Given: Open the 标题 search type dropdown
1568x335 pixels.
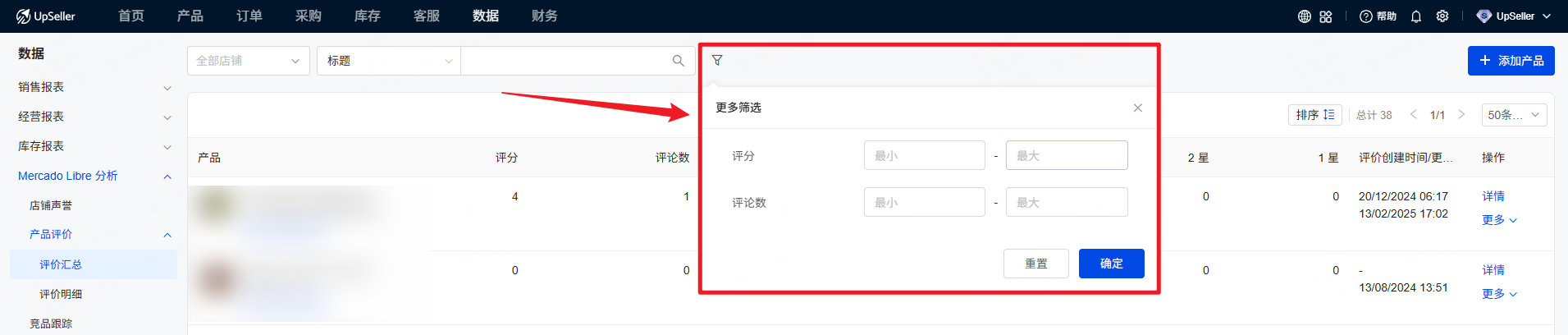Looking at the screenshot, I should [x=389, y=61].
